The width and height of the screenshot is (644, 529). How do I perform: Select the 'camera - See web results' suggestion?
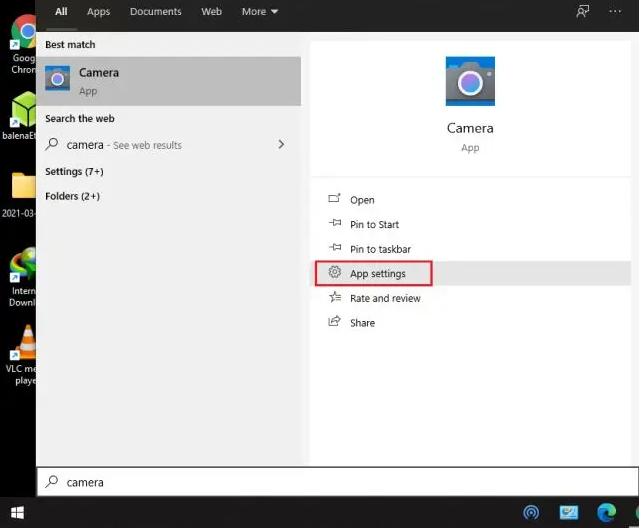click(x=168, y=145)
